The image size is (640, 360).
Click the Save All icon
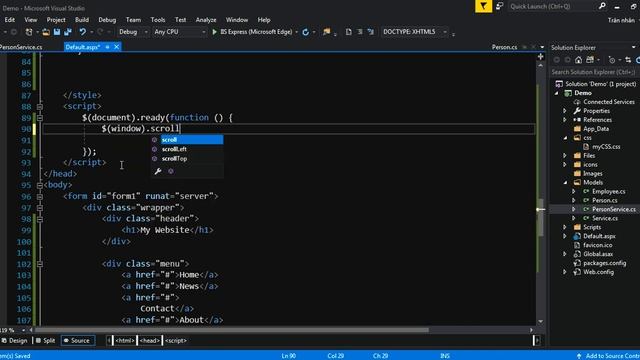(68, 32)
